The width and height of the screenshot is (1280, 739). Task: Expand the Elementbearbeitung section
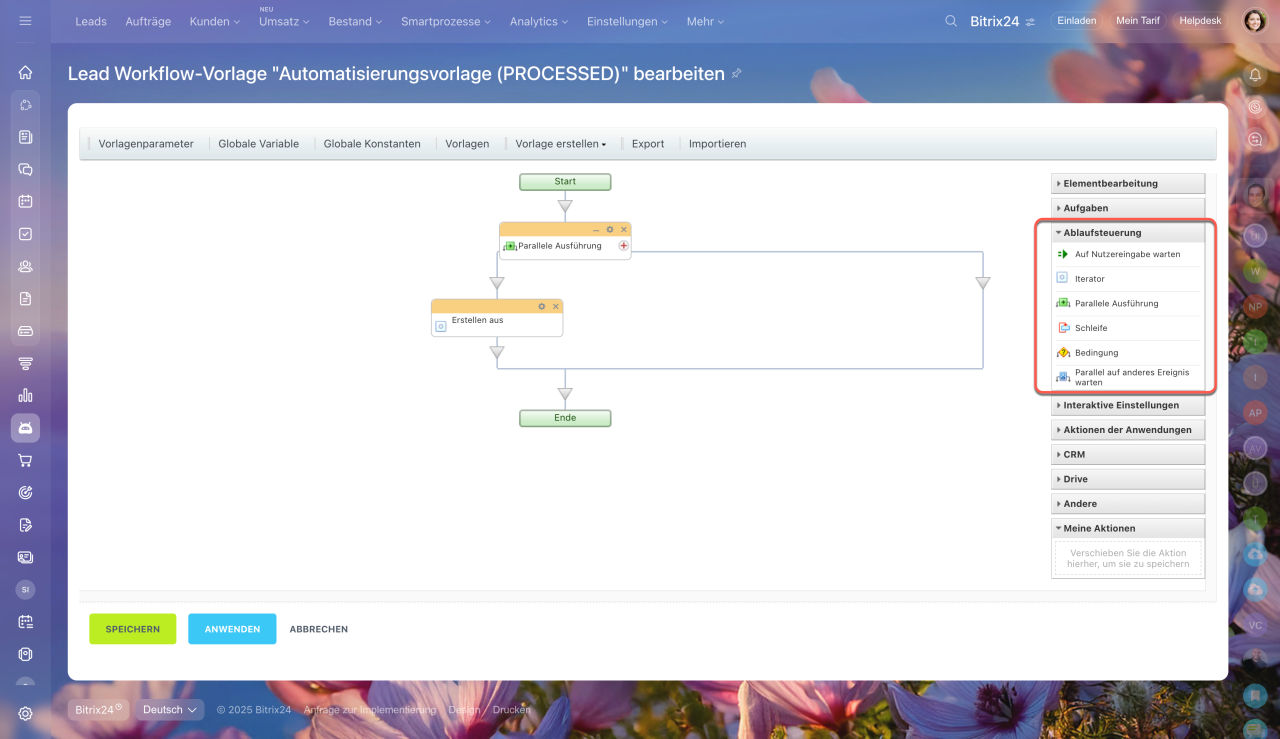pos(1128,183)
